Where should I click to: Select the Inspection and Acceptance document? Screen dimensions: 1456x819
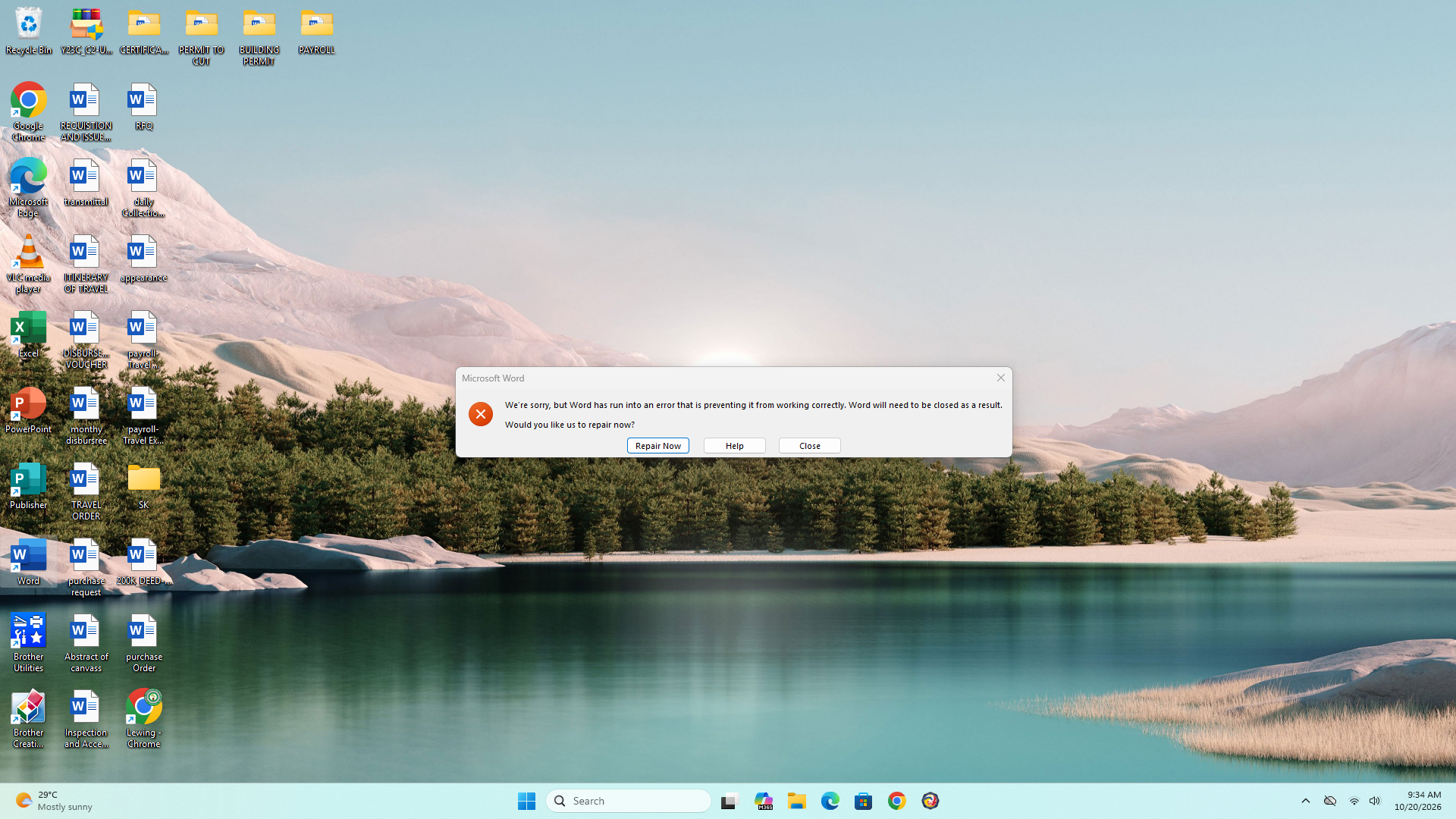86,719
